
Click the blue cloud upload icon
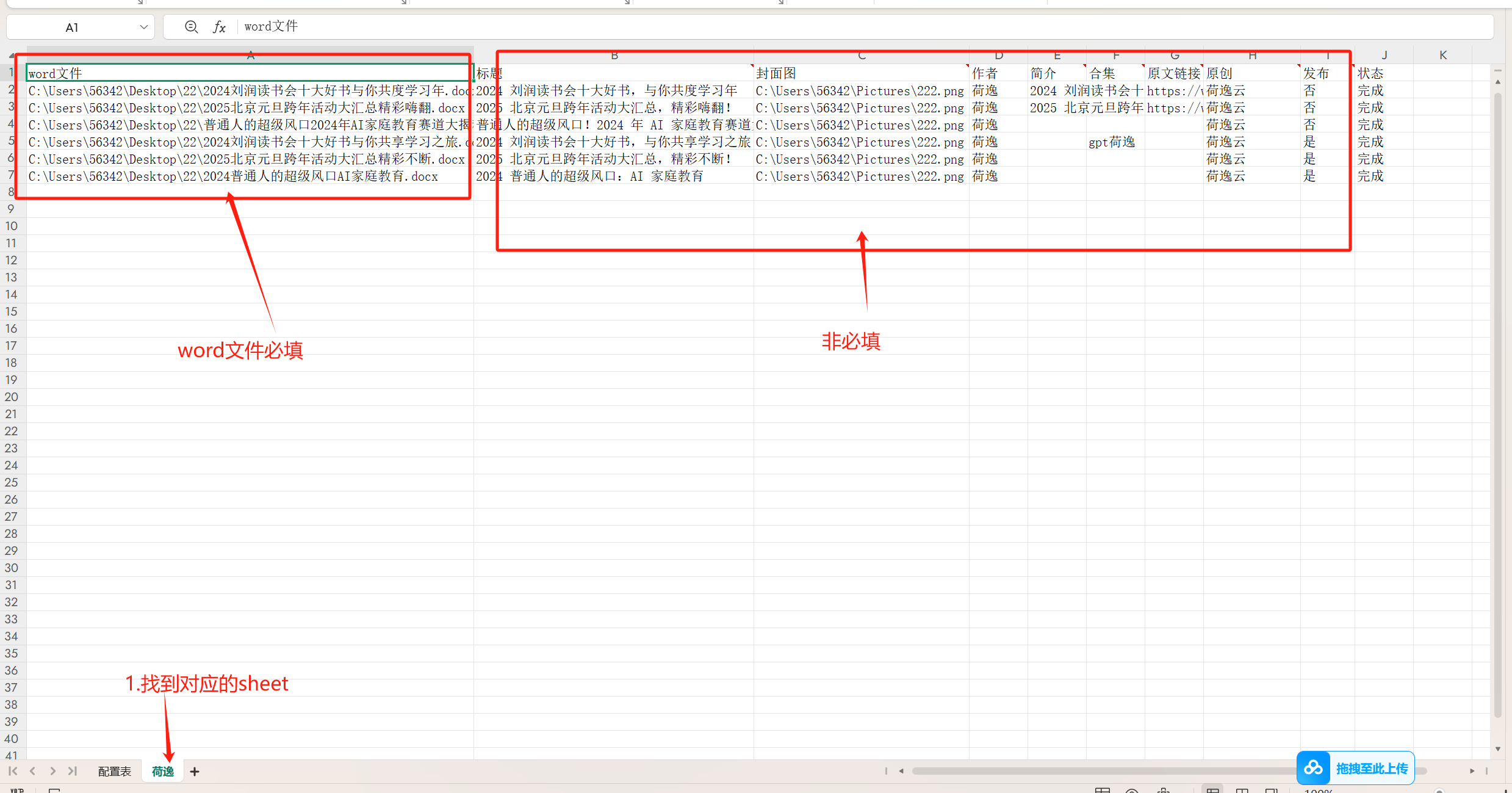(1313, 768)
